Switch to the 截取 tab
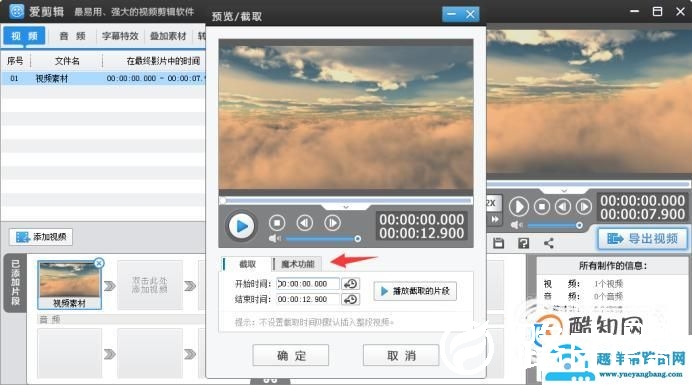Viewport: 692px width, 385px height. (247, 264)
